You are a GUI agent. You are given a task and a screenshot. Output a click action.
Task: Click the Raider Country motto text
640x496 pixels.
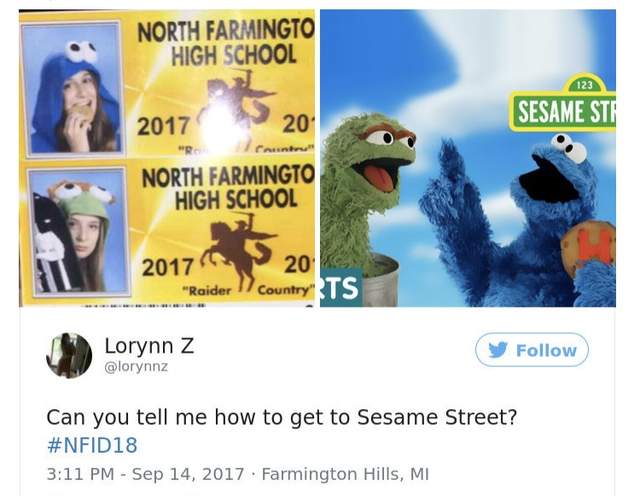point(249,291)
